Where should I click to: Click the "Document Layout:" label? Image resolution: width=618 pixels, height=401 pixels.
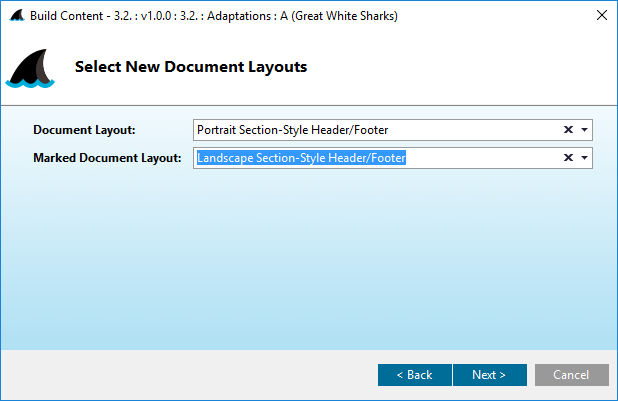[84, 130]
